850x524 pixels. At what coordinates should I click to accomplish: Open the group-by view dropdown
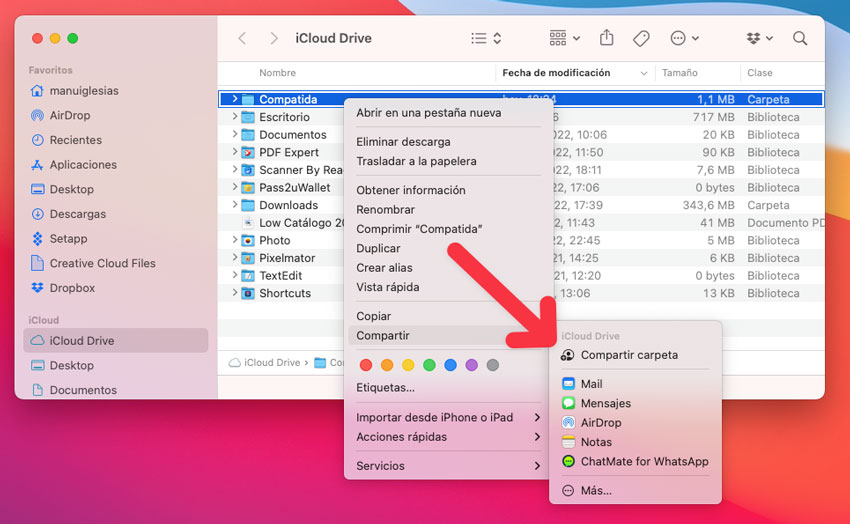564,38
